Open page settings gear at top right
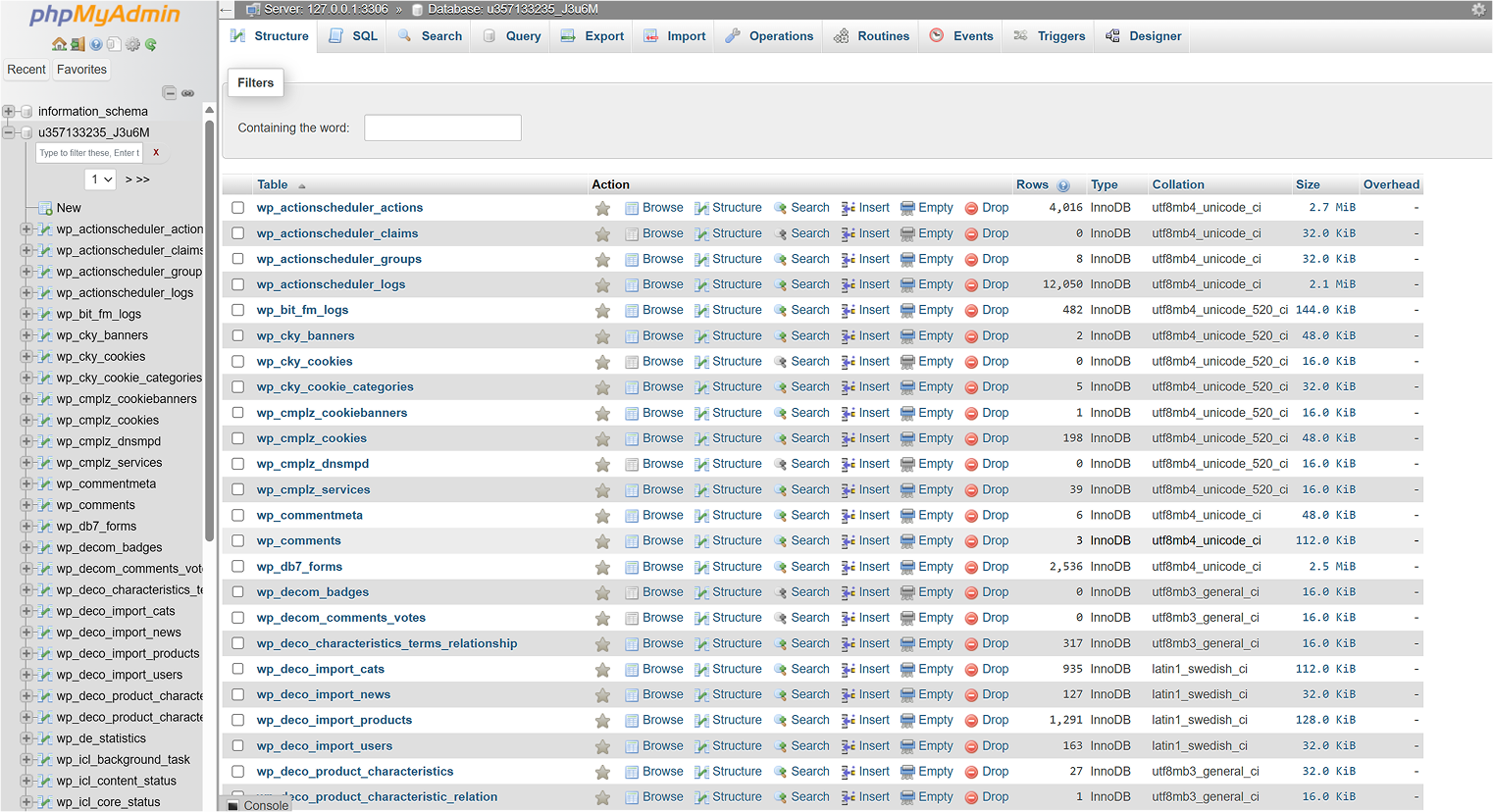The height and width of the screenshot is (812, 1493). (x=1478, y=10)
